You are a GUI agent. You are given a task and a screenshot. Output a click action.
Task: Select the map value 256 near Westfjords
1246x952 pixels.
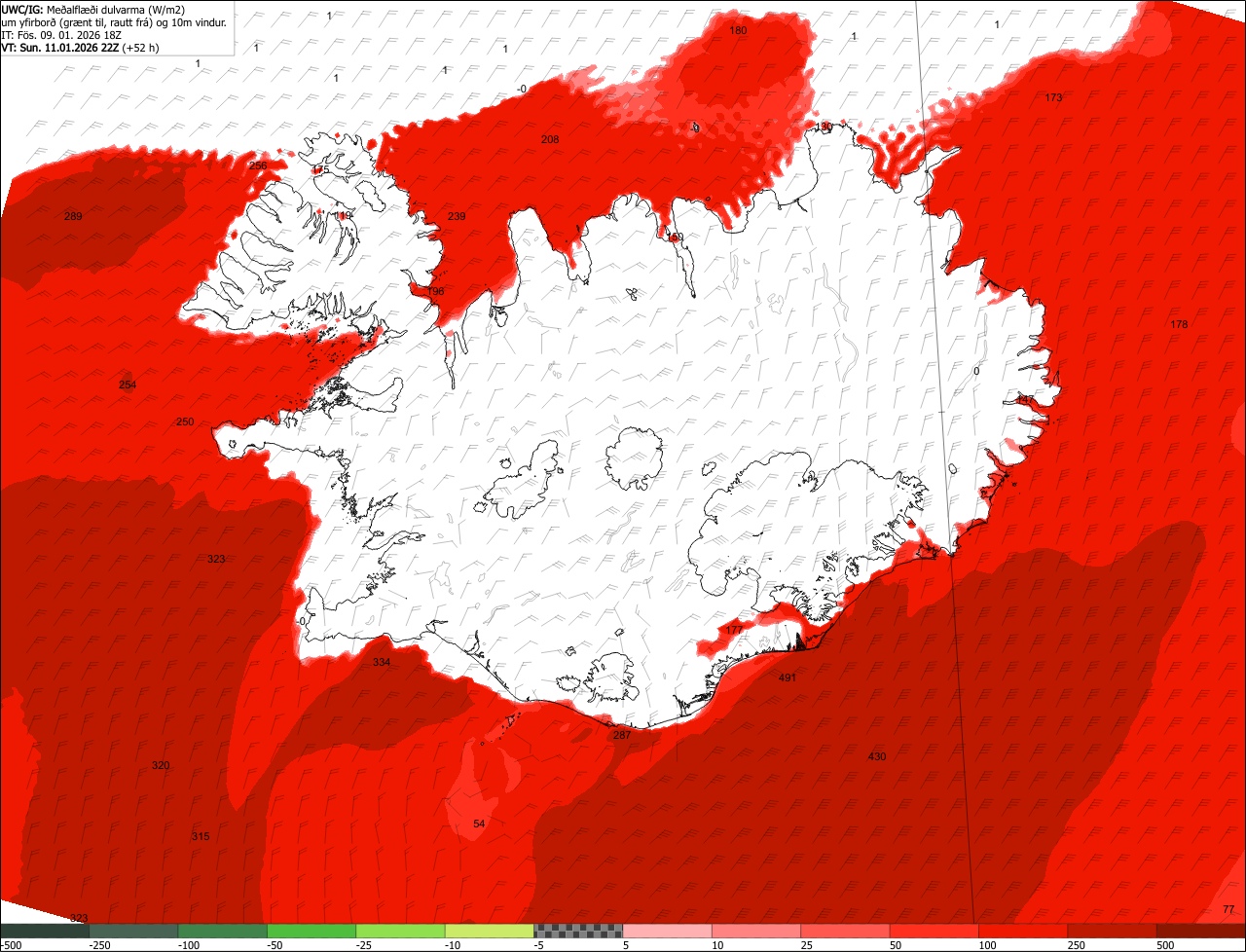click(x=258, y=166)
